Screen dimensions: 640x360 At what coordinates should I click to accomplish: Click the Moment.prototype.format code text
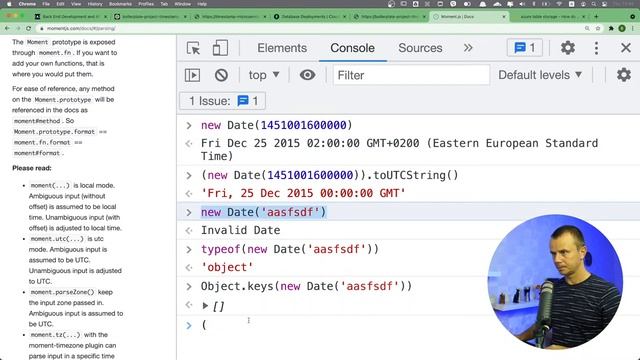[54, 132]
